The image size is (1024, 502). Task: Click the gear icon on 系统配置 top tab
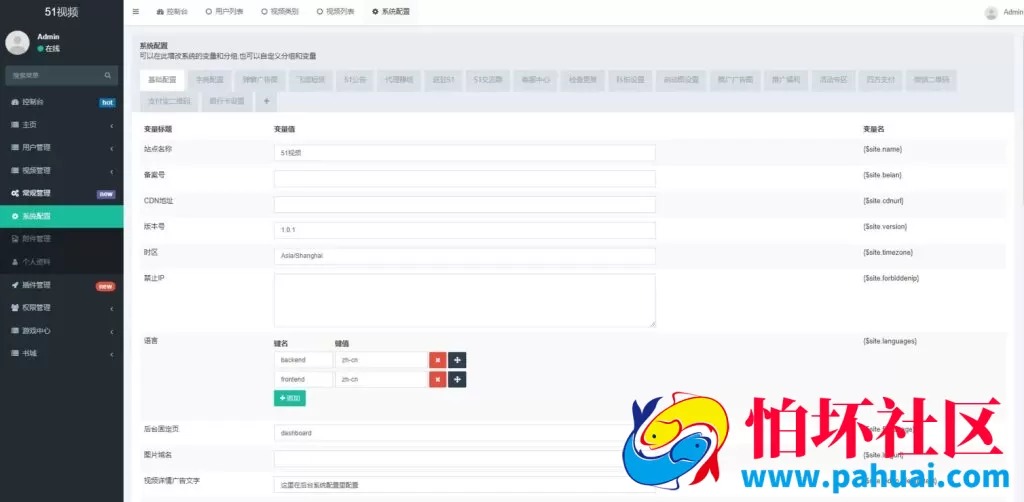(x=375, y=12)
